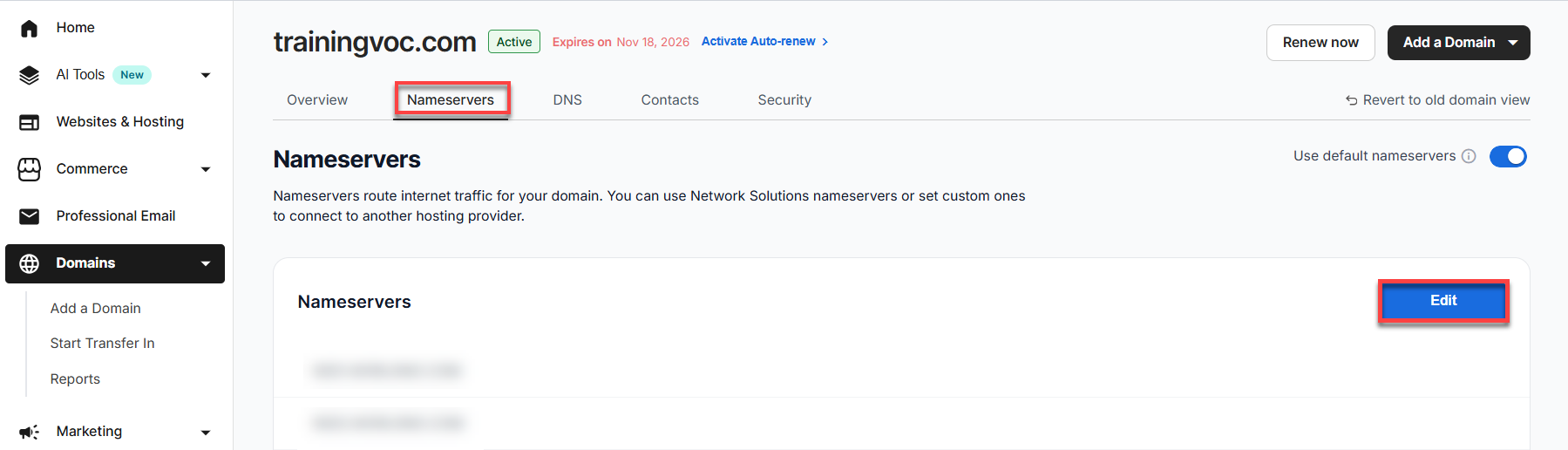Click the Commerce storefront icon
The image size is (1568, 450).
[29, 169]
